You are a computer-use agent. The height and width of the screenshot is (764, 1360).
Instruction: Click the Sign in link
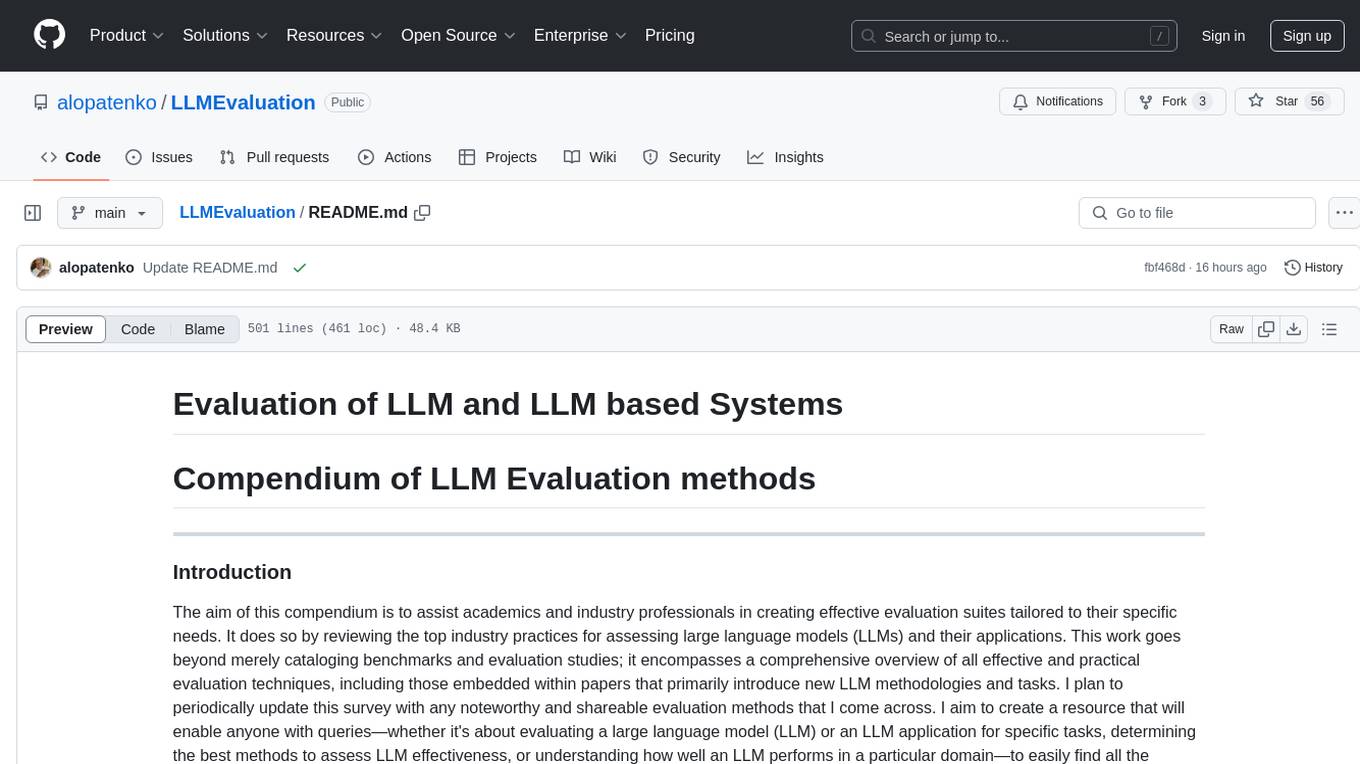coord(1223,36)
